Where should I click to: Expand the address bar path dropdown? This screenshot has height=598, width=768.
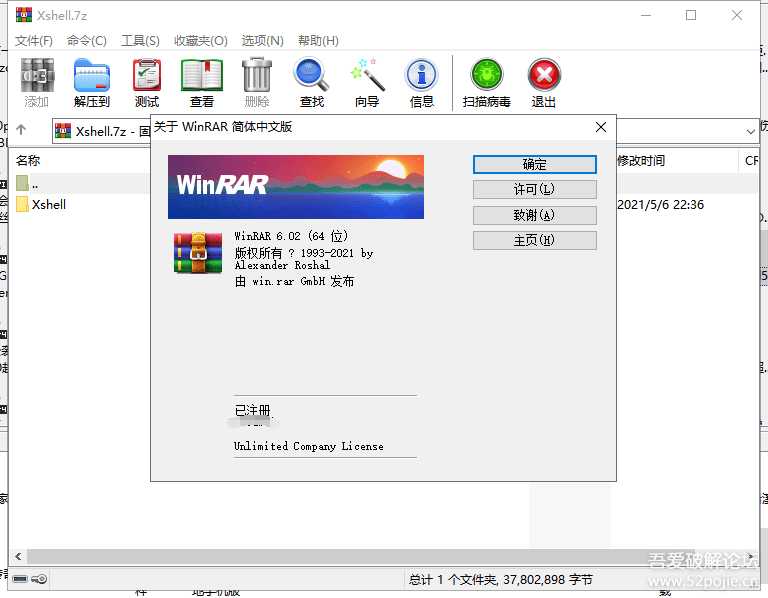(x=751, y=131)
